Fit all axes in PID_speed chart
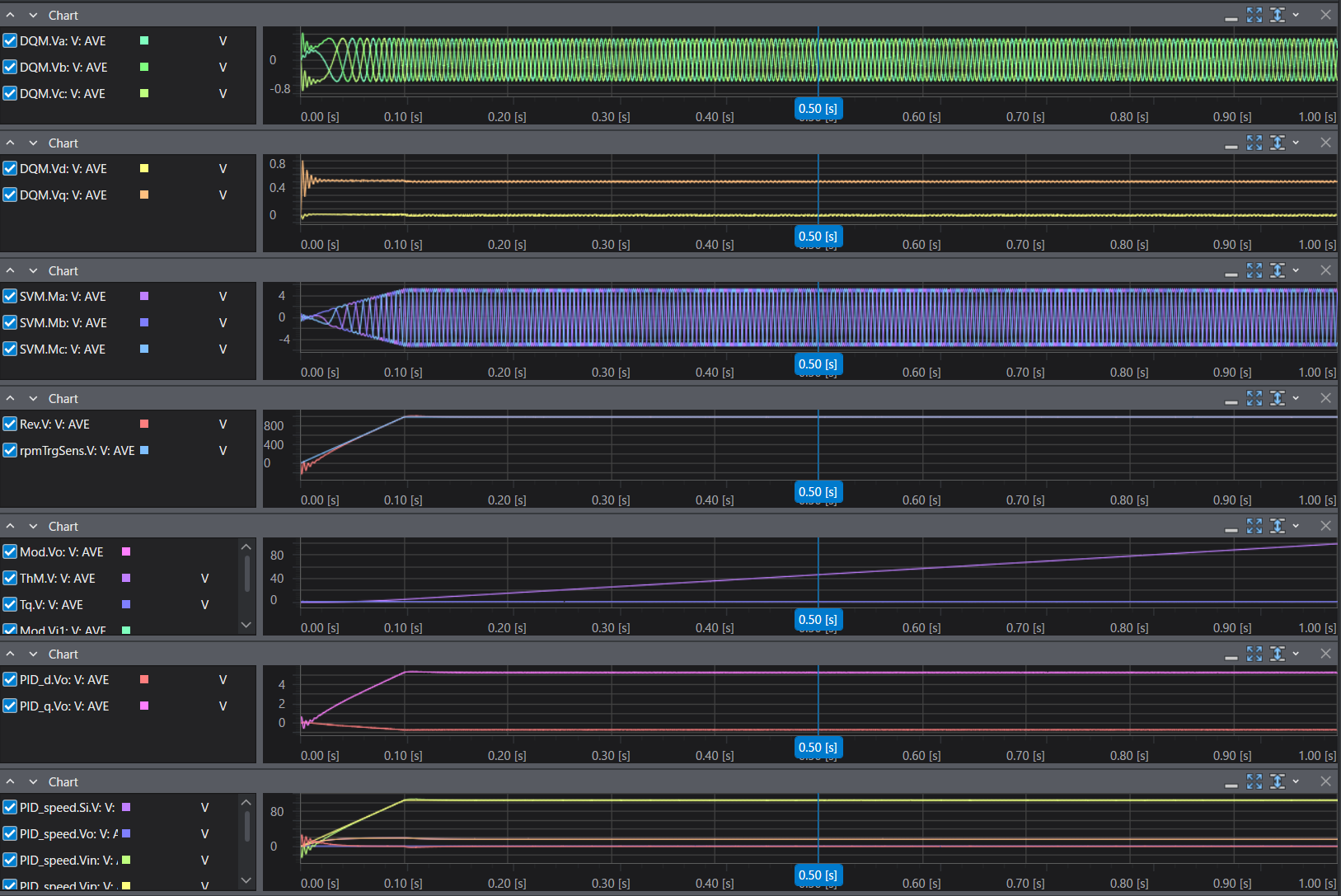This screenshot has width=1341, height=896. (x=1254, y=781)
